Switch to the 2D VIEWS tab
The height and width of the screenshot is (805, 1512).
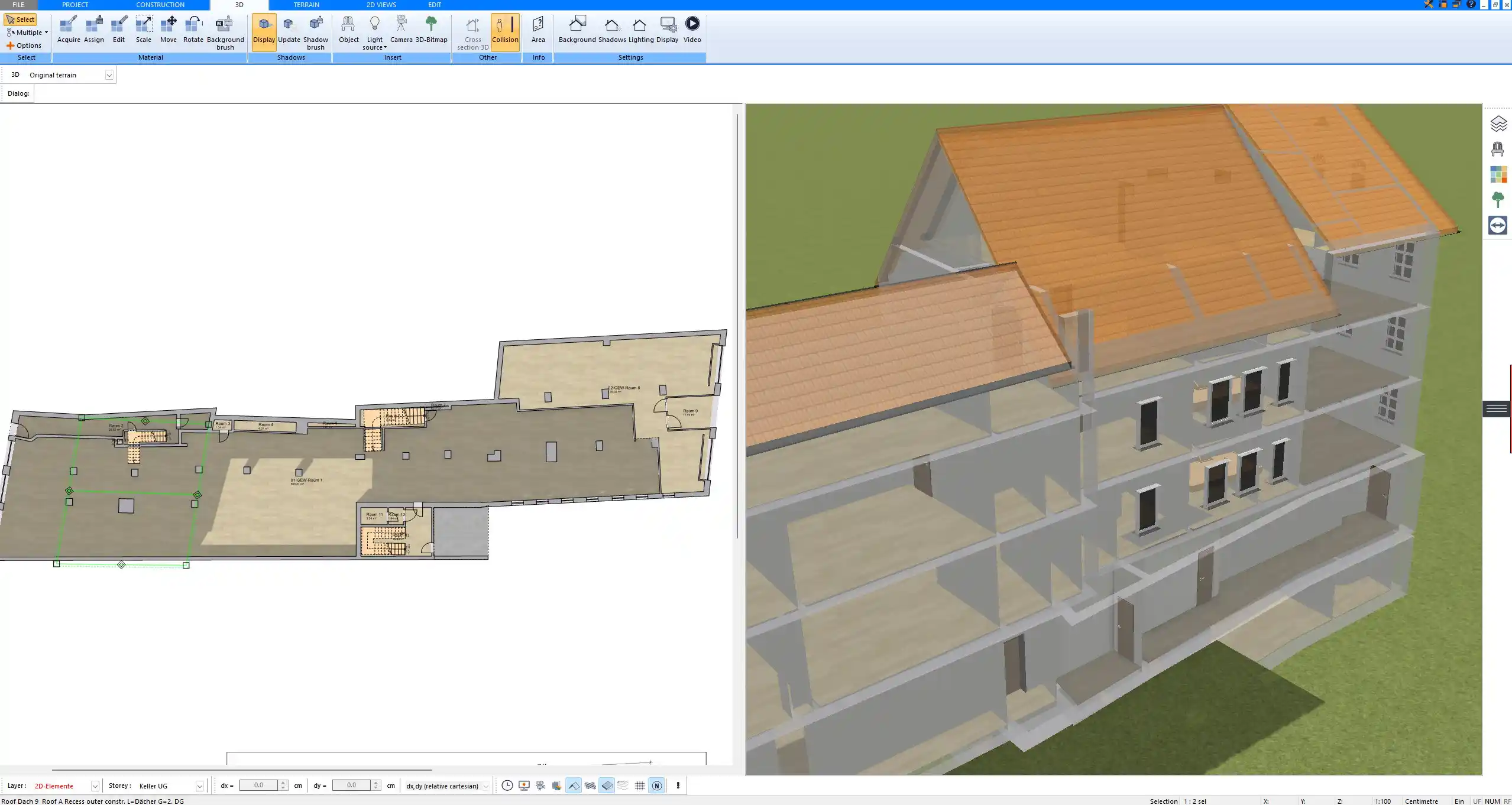(381, 5)
